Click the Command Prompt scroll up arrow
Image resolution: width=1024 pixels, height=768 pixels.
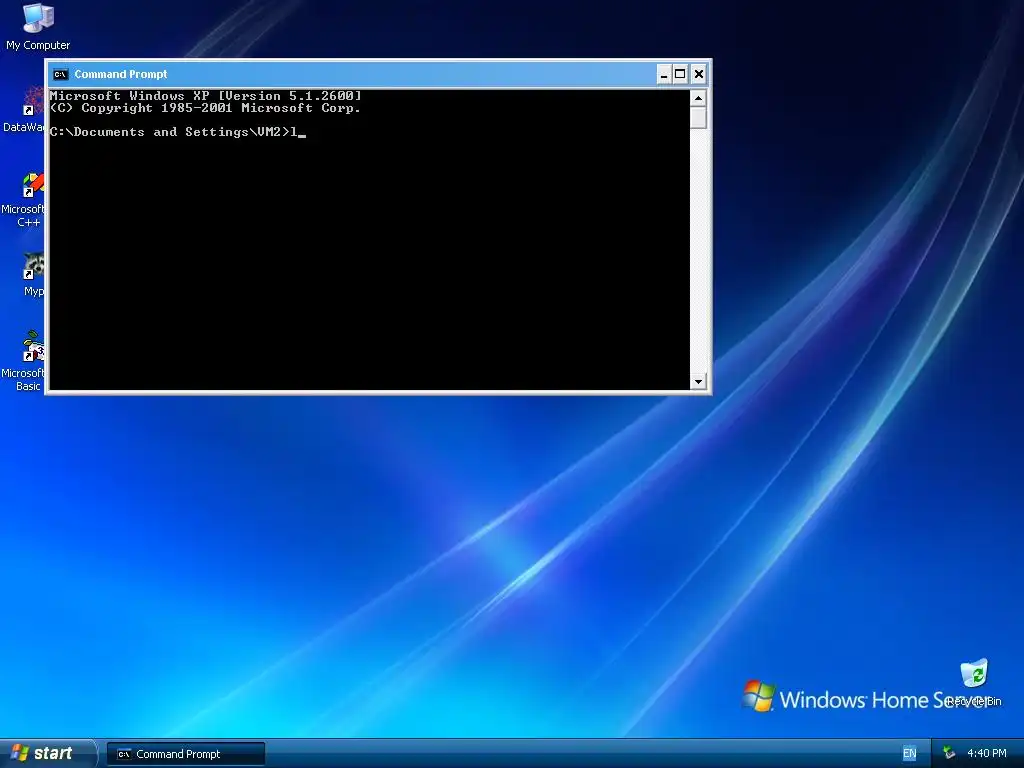[698, 98]
